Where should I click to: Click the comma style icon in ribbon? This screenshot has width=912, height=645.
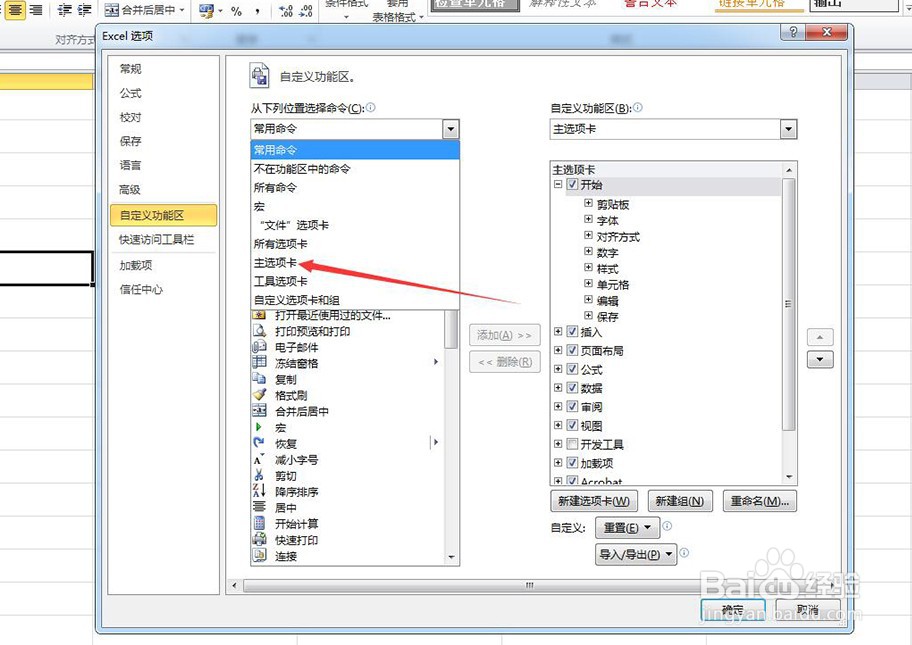257,10
